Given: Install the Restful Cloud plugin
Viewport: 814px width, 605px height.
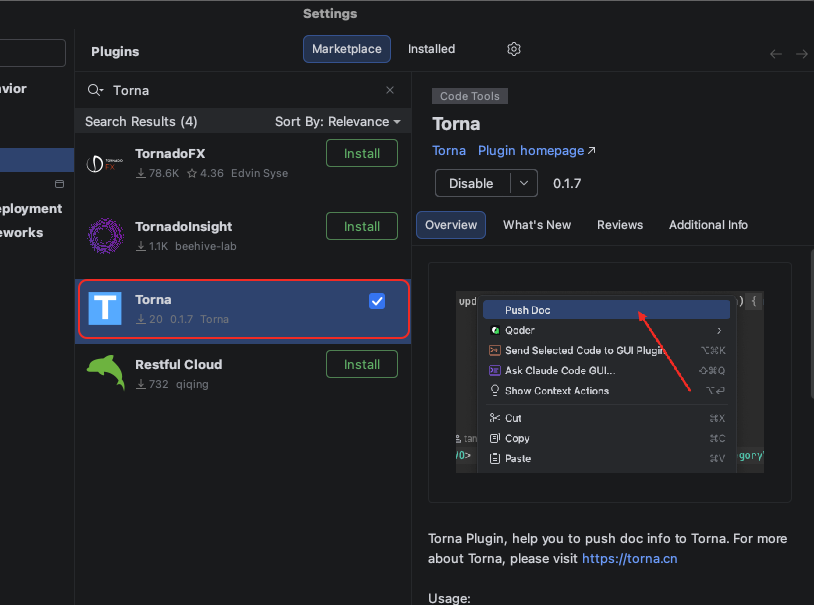Looking at the screenshot, I should [361, 365].
